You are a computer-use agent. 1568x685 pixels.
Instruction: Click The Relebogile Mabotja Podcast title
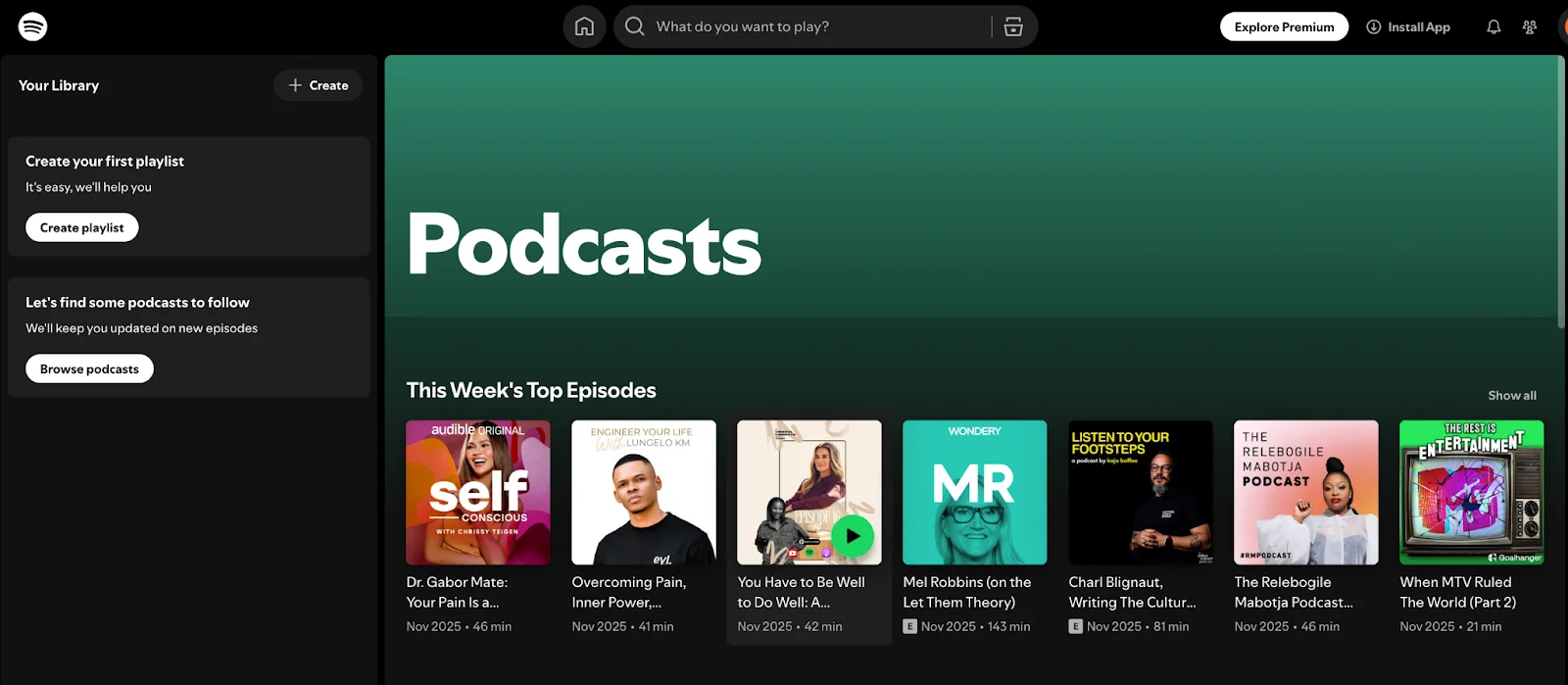pos(1294,592)
